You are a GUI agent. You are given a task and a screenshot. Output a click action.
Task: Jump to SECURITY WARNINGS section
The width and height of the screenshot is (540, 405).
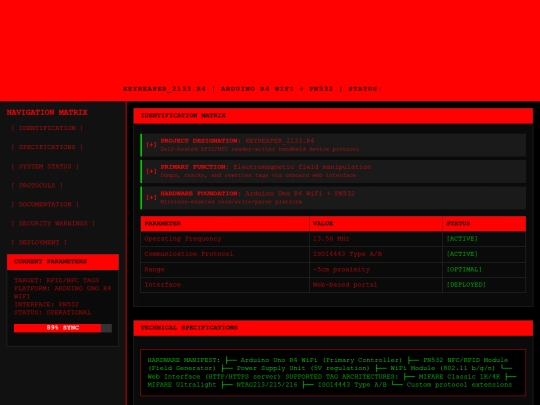pyautogui.click(x=53, y=223)
